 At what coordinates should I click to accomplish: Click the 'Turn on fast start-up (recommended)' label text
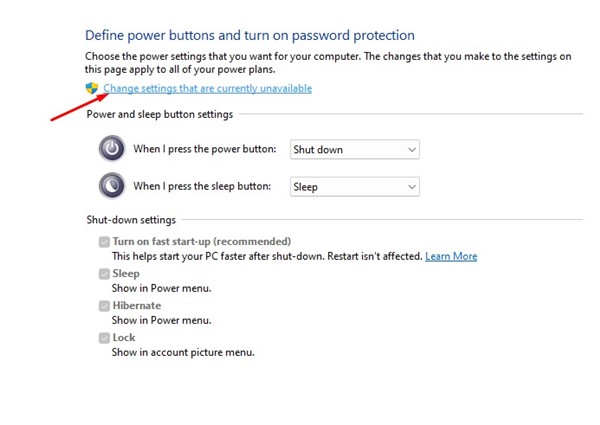(x=201, y=242)
